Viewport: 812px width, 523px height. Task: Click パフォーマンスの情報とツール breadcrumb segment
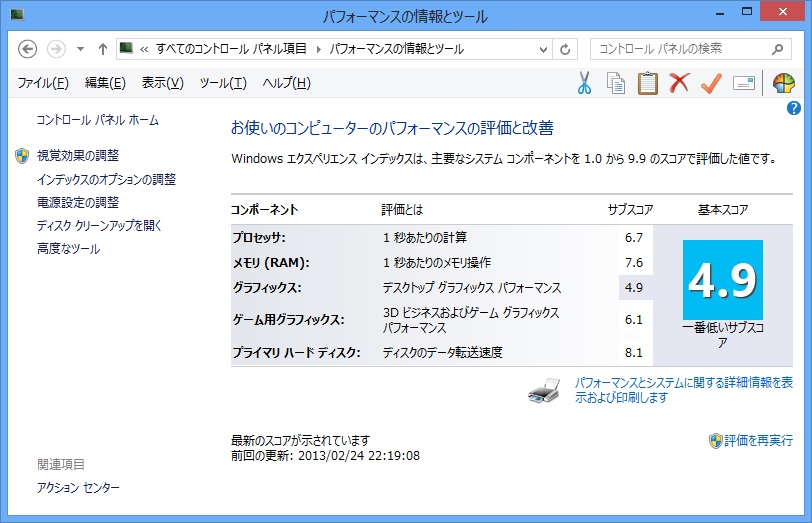[397, 49]
